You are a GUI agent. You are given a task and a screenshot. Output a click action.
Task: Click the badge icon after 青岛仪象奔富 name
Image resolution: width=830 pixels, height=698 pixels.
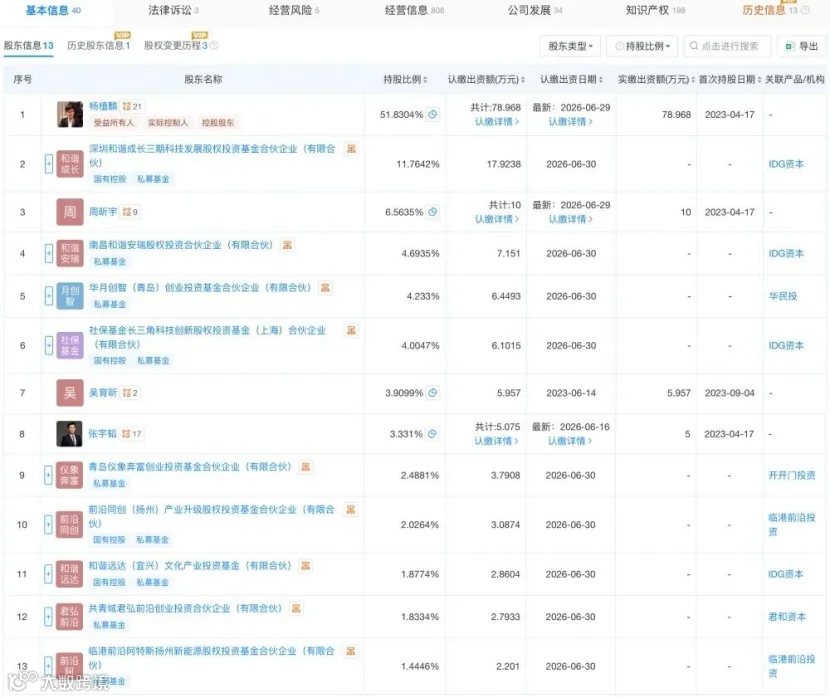pos(305,467)
